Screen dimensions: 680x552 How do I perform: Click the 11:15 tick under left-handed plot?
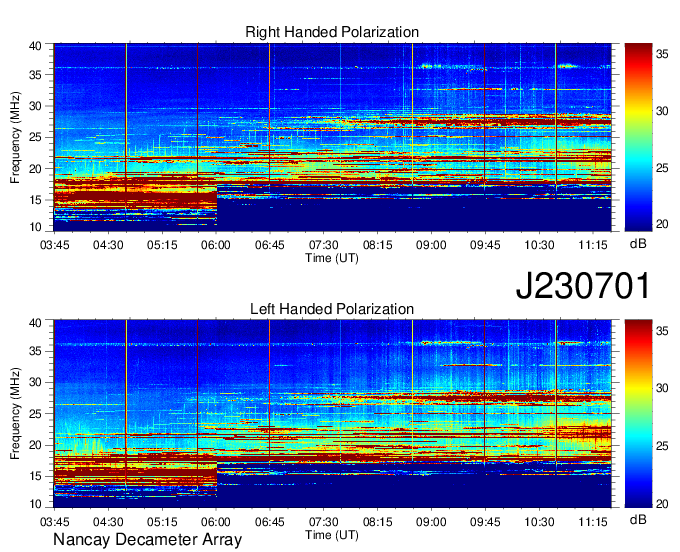pyautogui.click(x=593, y=522)
